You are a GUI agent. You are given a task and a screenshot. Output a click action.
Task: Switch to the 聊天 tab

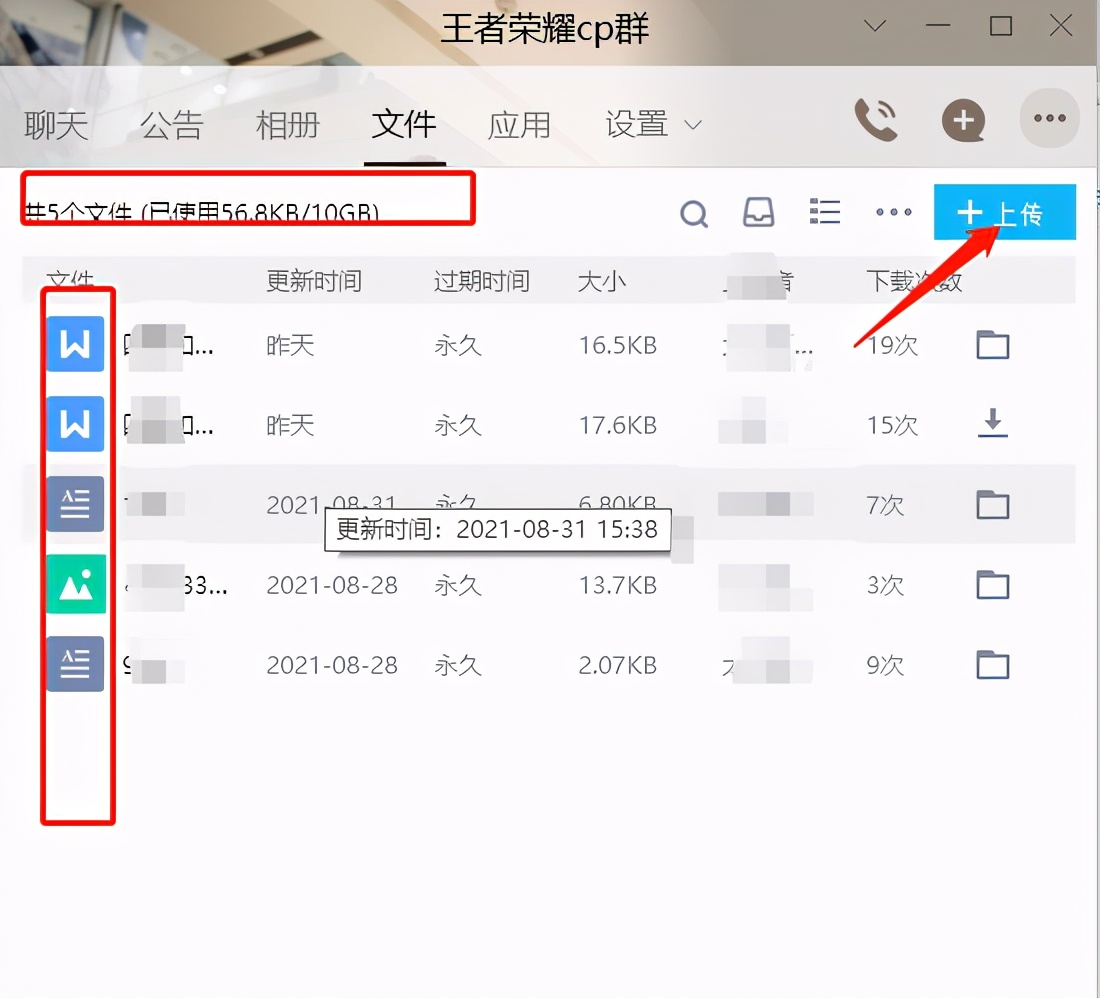coord(55,124)
